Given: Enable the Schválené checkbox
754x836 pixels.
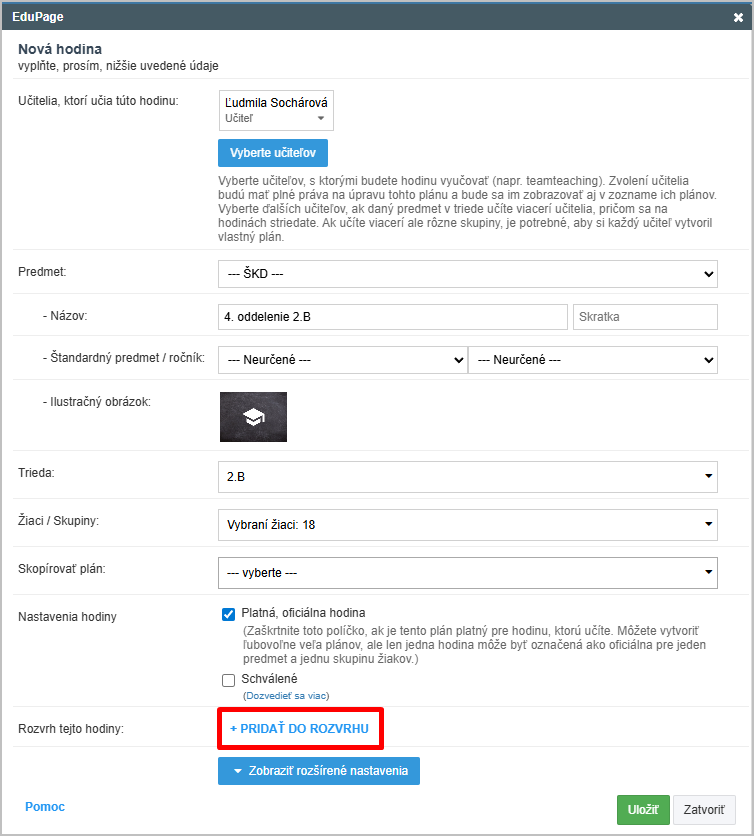Looking at the screenshot, I should pyautogui.click(x=228, y=680).
